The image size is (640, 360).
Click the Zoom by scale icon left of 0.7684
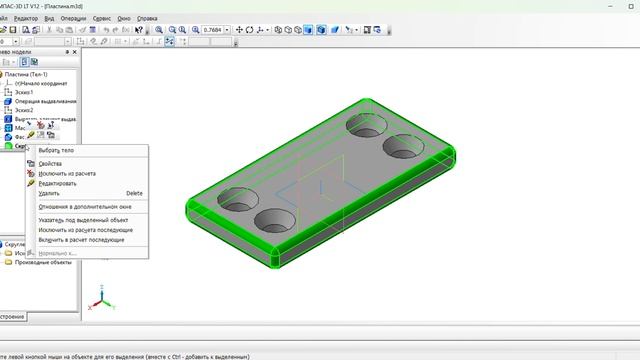(x=196, y=30)
